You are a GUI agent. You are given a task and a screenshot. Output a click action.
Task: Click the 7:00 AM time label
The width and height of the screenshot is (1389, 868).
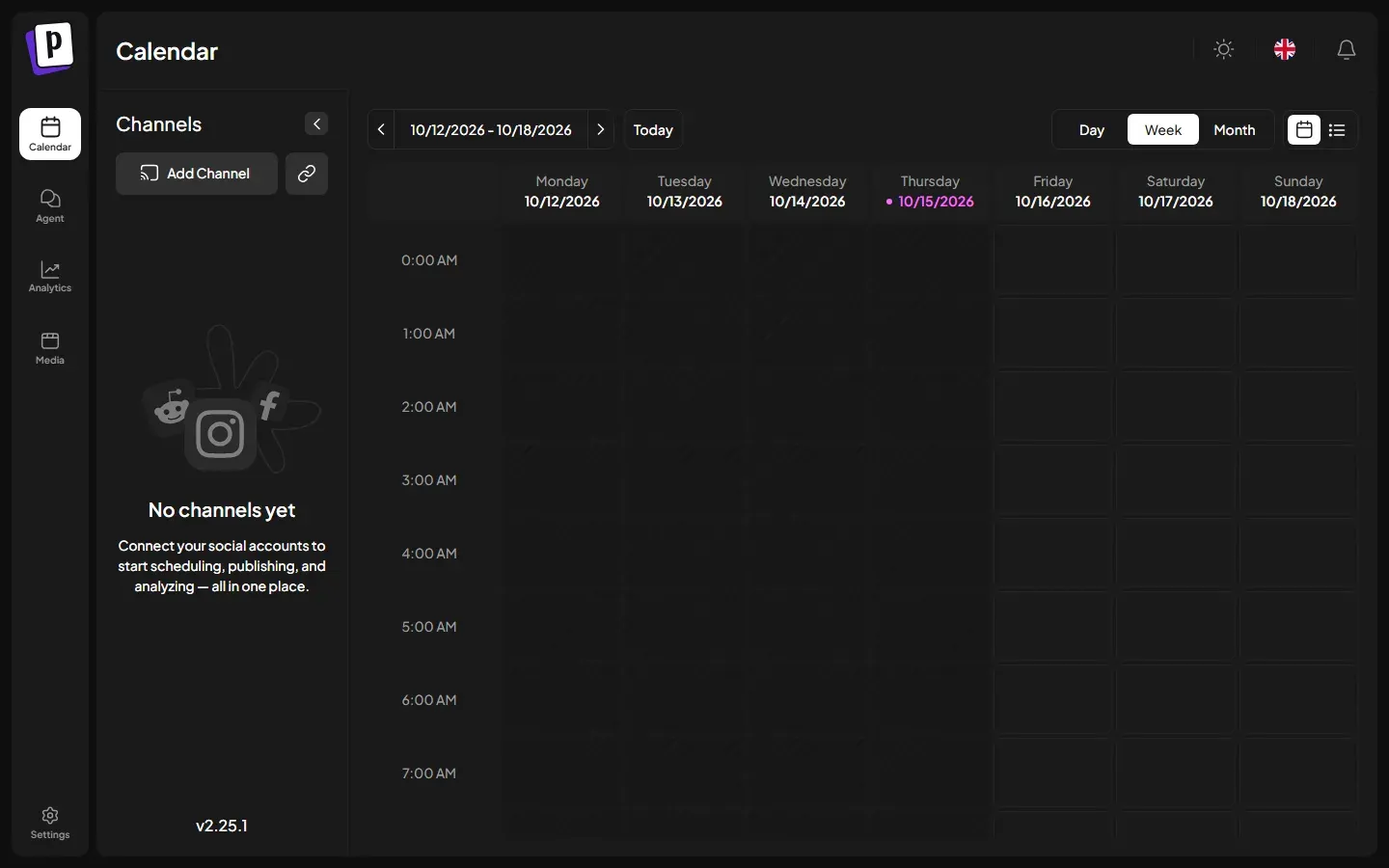point(429,773)
